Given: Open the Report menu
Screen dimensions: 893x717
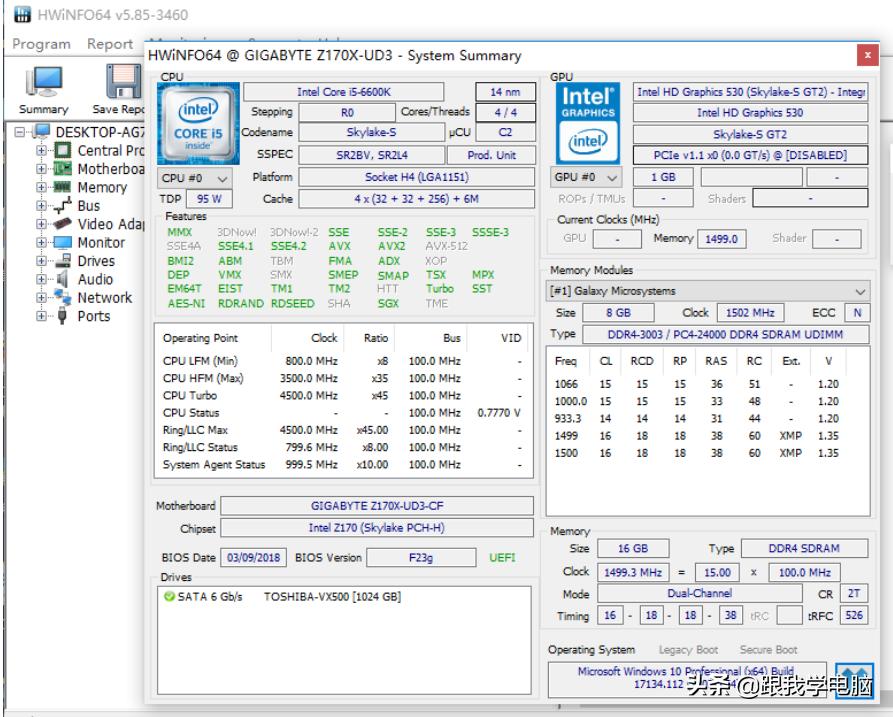Looking at the screenshot, I should [109, 44].
